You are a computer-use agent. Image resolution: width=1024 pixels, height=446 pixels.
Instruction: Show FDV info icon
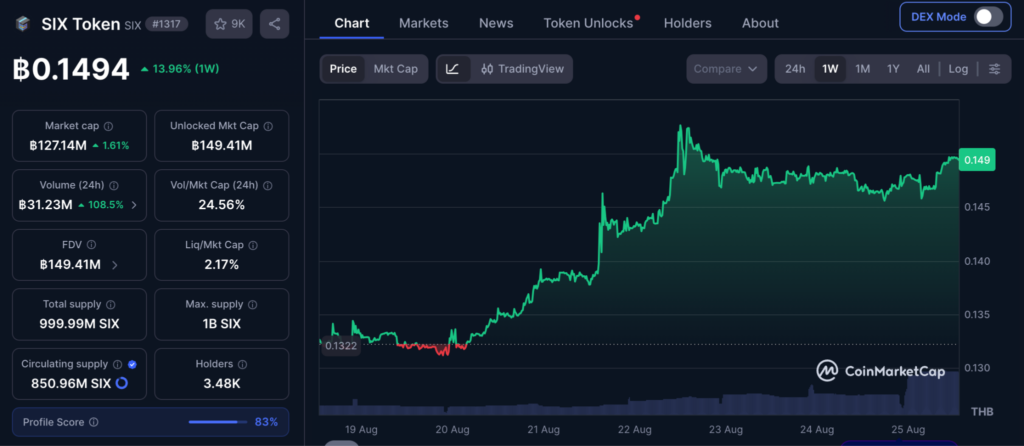pos(91,245)
